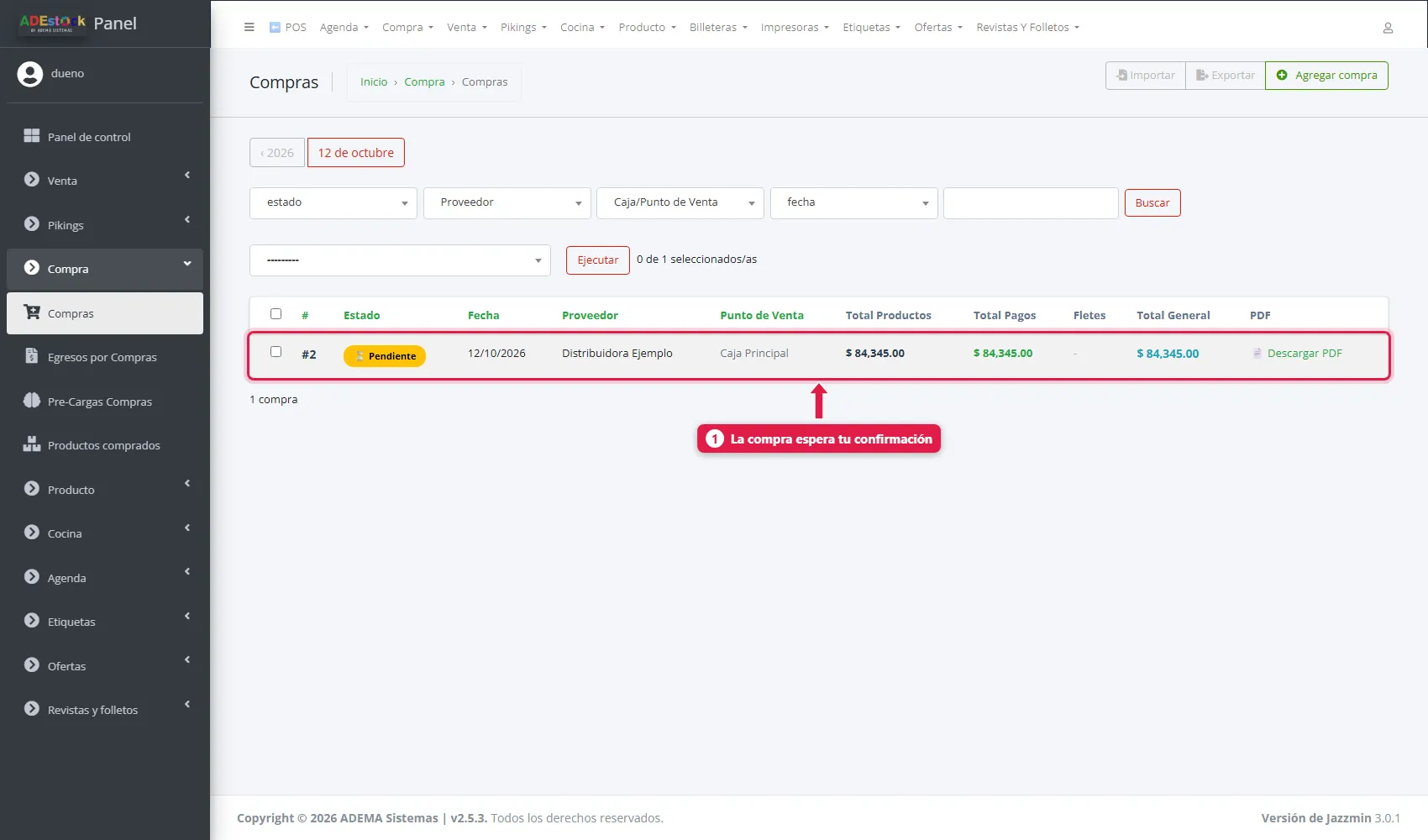Toggle the select-all checkbox in table header

click(x=276, y=314)
